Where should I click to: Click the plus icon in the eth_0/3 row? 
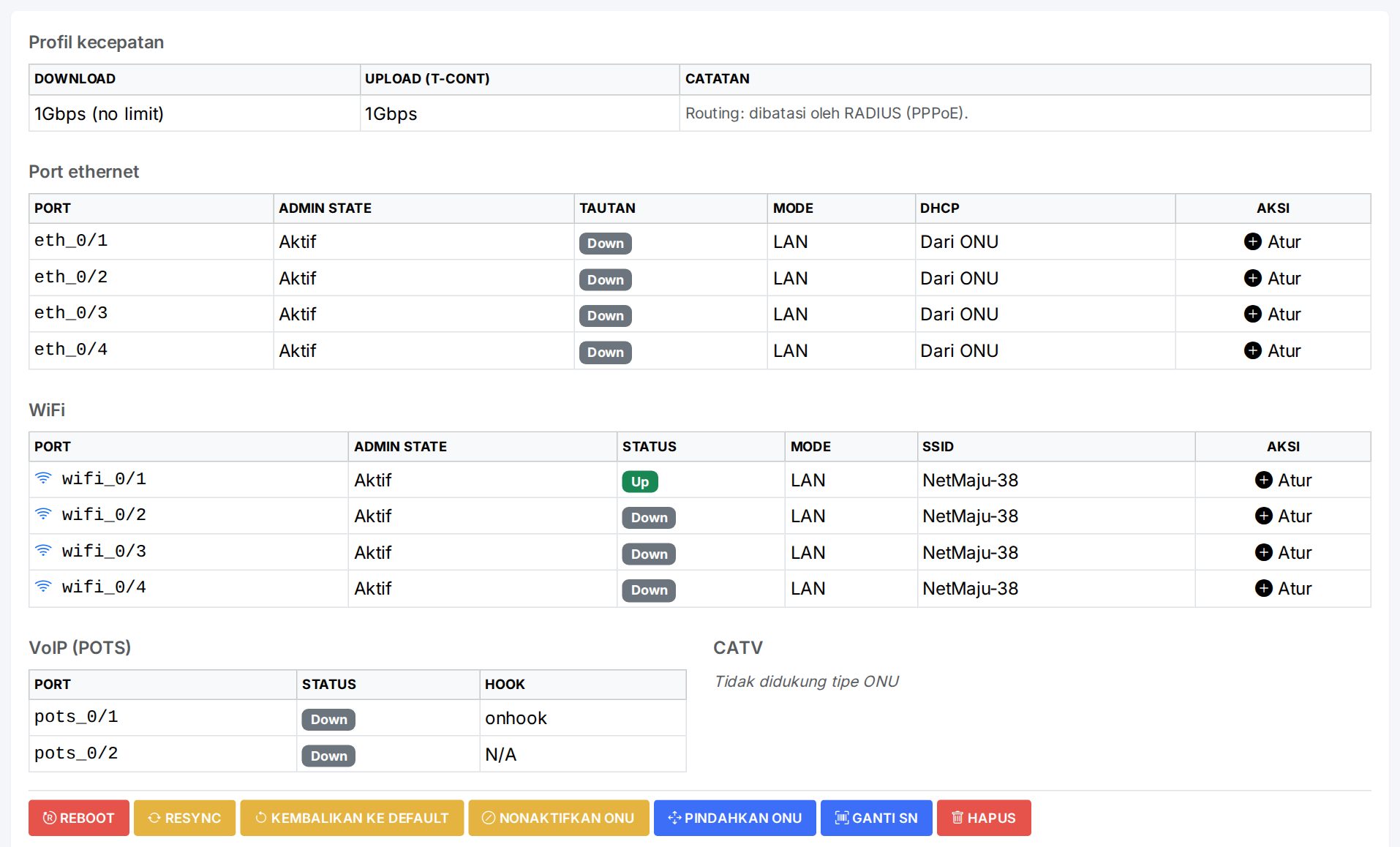(1252, 314)
